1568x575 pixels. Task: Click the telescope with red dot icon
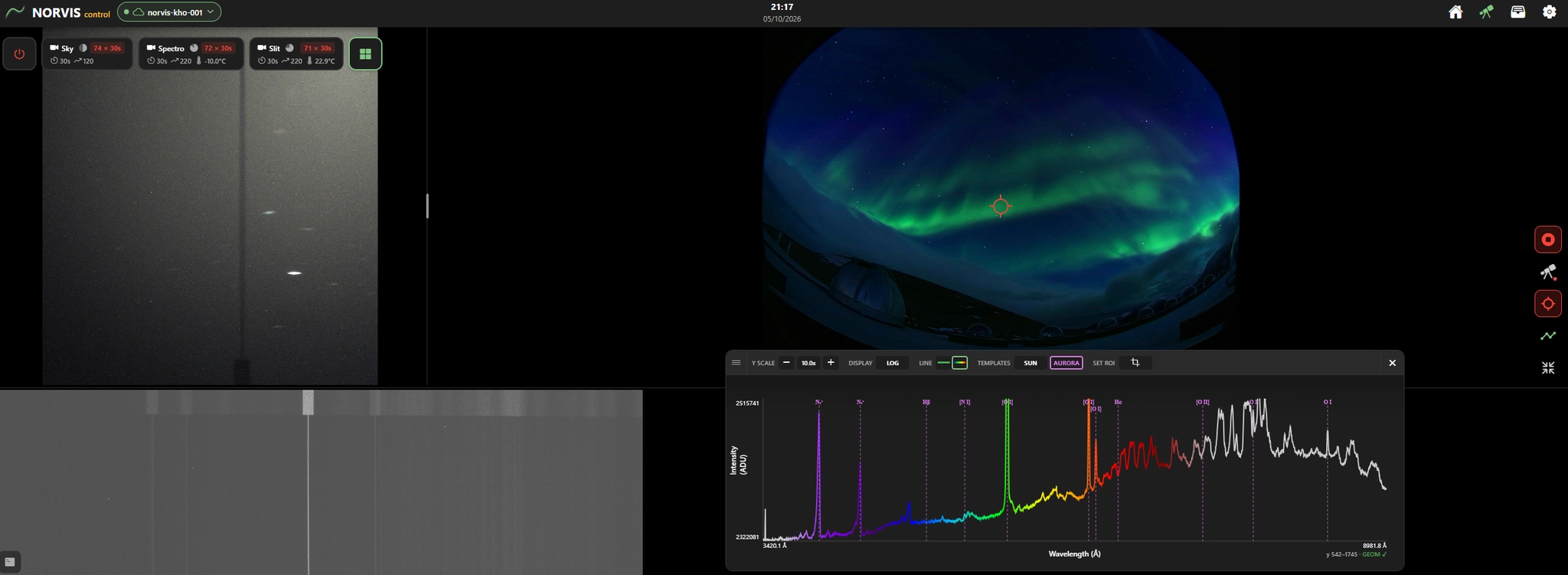(1548, 273)
